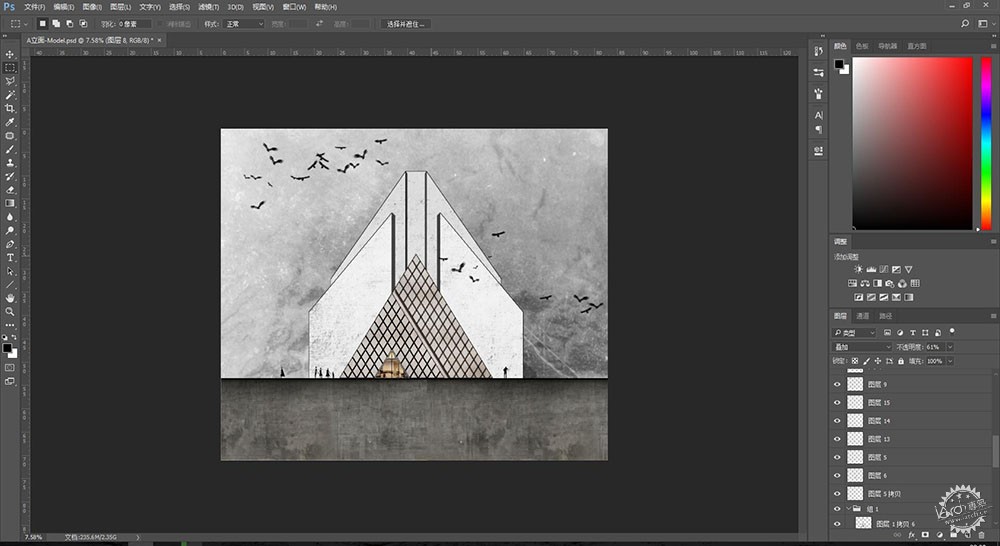This screenshot has width=1000, height=546.
Task: Hide layer 图层 6
Action: (x=837, y=475)
